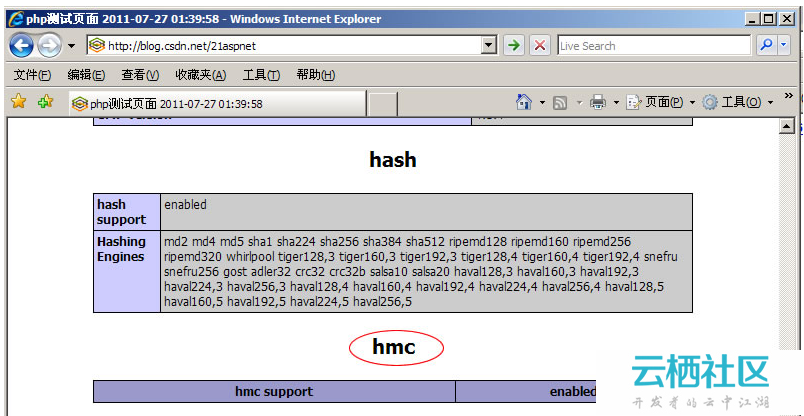The width and height of the screenshot is (804, 416).
Task: Open the 编辑(E) menu
Action: pyautogui.click(x=86, y=75)
